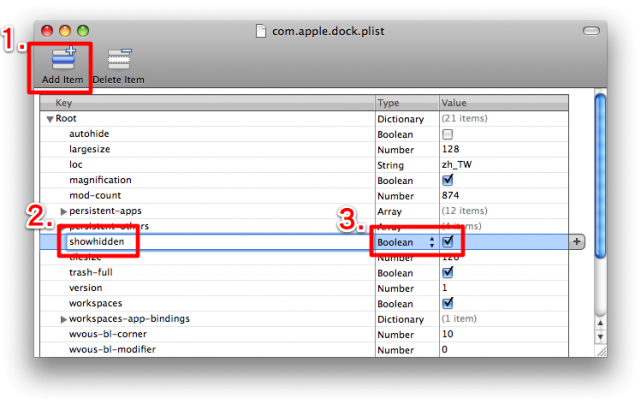640x404 pixels.
Task: Click the toolbar toggle pill button
Action: click(x=591, y=31)
